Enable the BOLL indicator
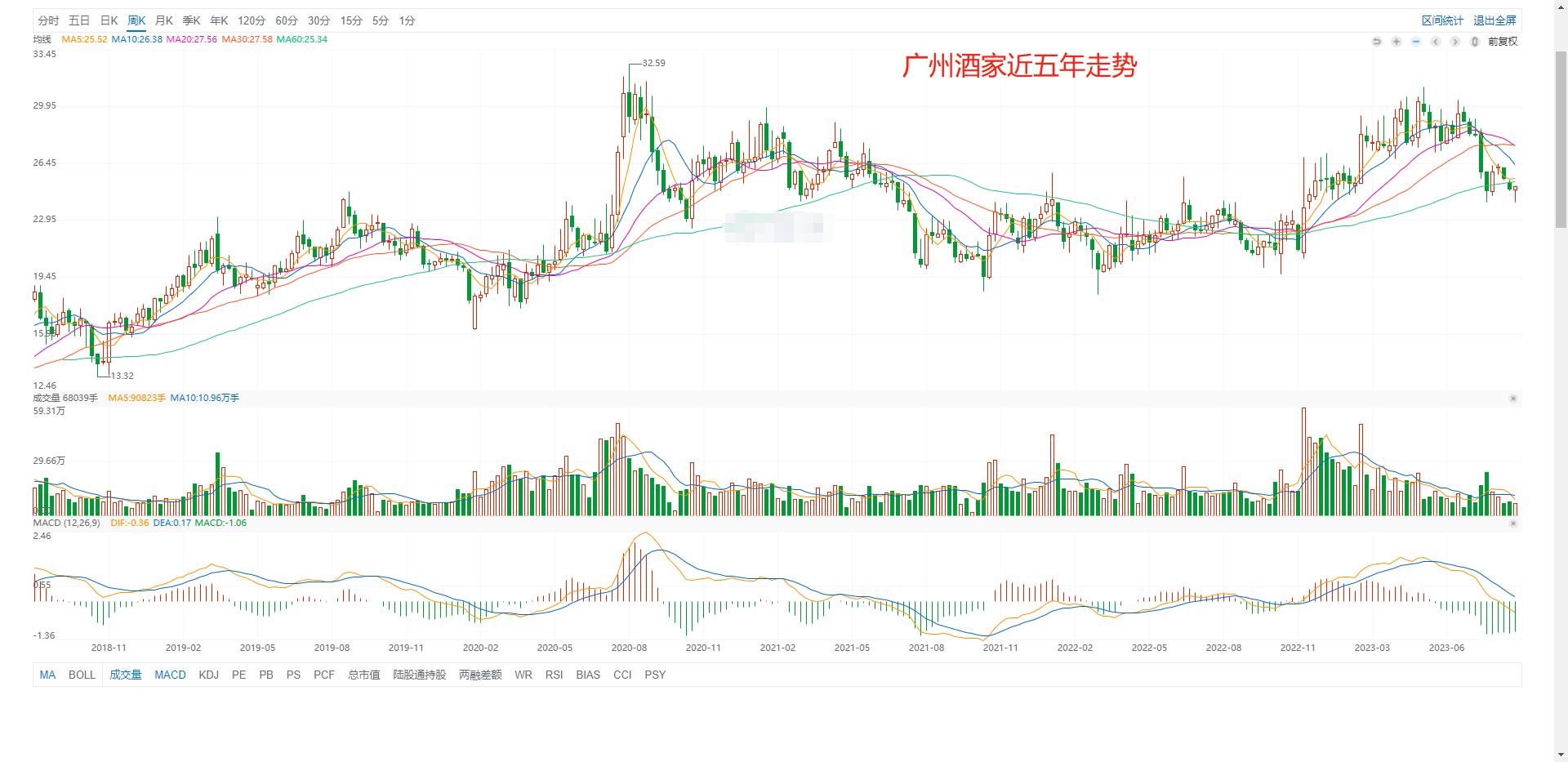Screen dimensions: 1568x762 tap(82, 675)
